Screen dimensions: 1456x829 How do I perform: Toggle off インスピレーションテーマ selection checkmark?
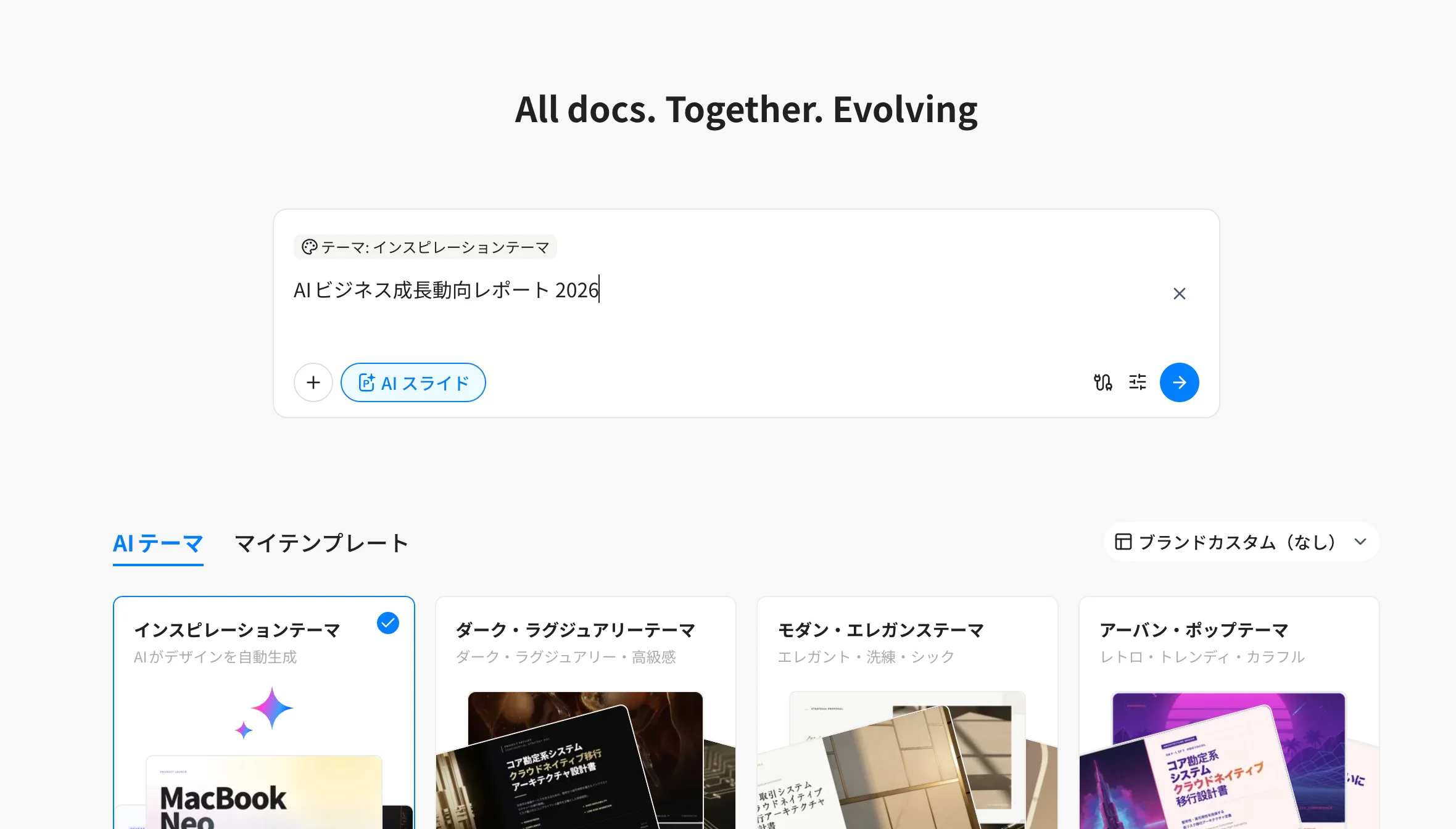tap(388, 624)
